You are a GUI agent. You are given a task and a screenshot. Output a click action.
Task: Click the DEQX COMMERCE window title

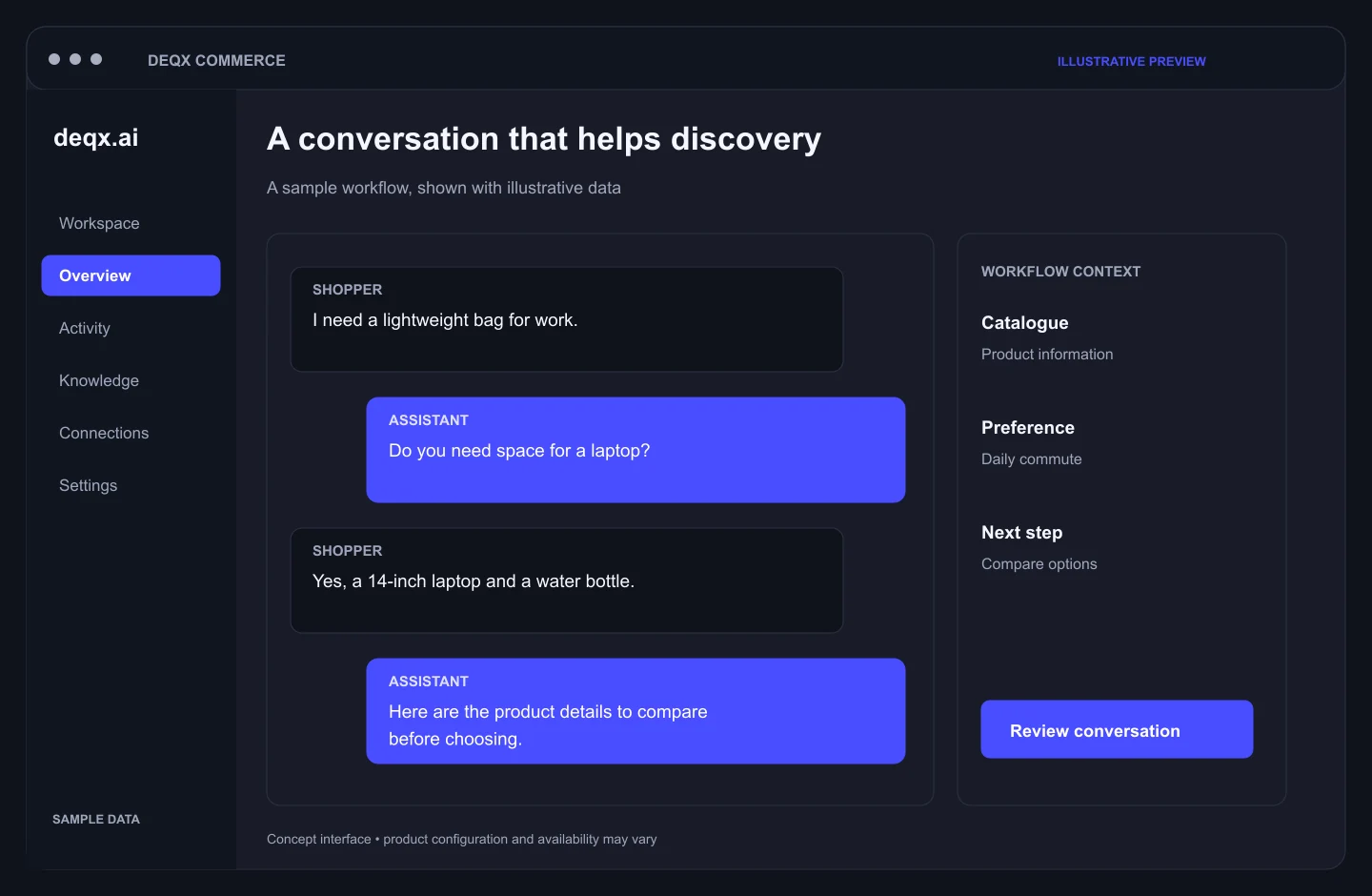[x=216, y=60]
